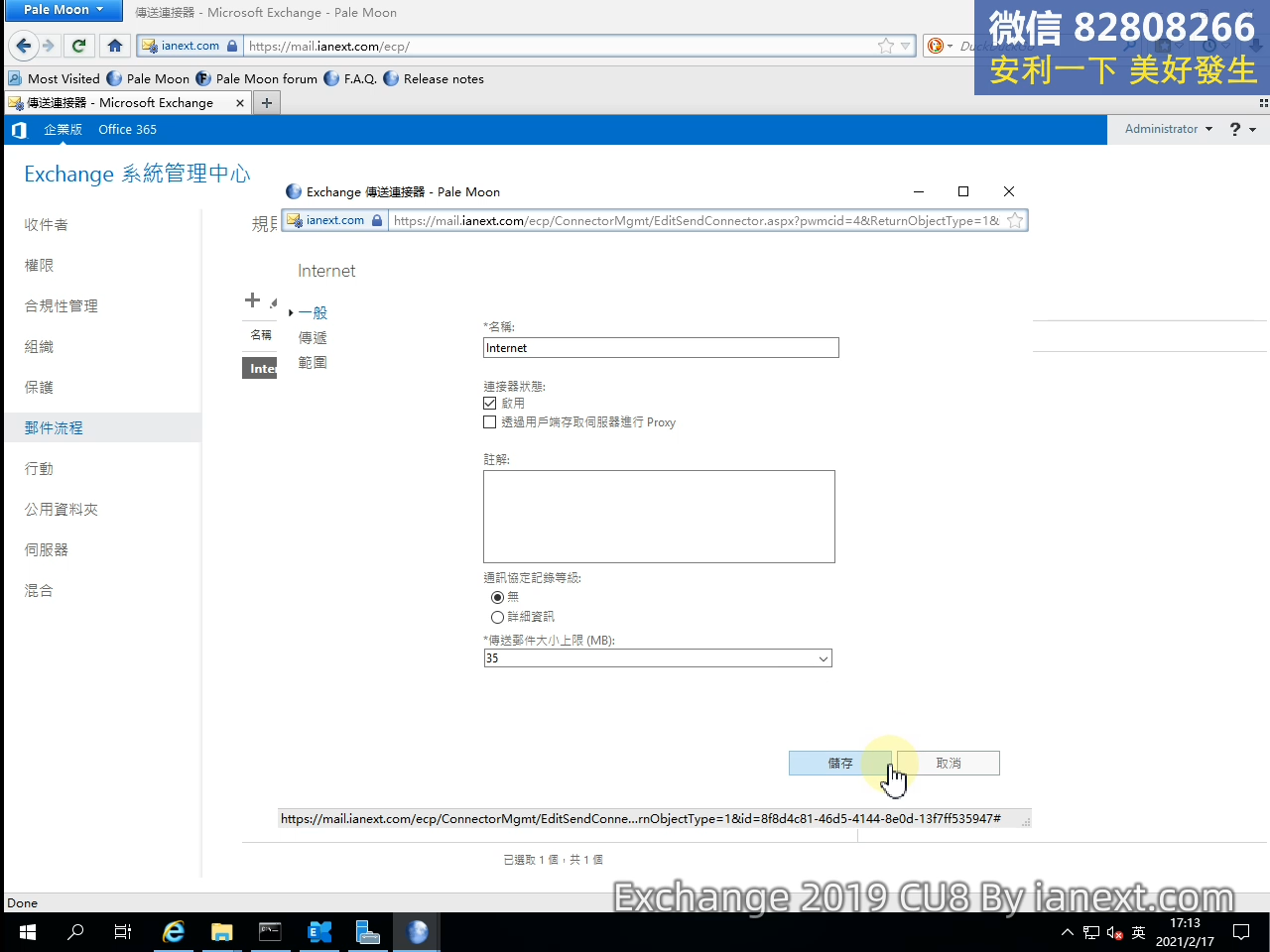Open 公用資料夾 in the left navigation

(x=62, y=510)
